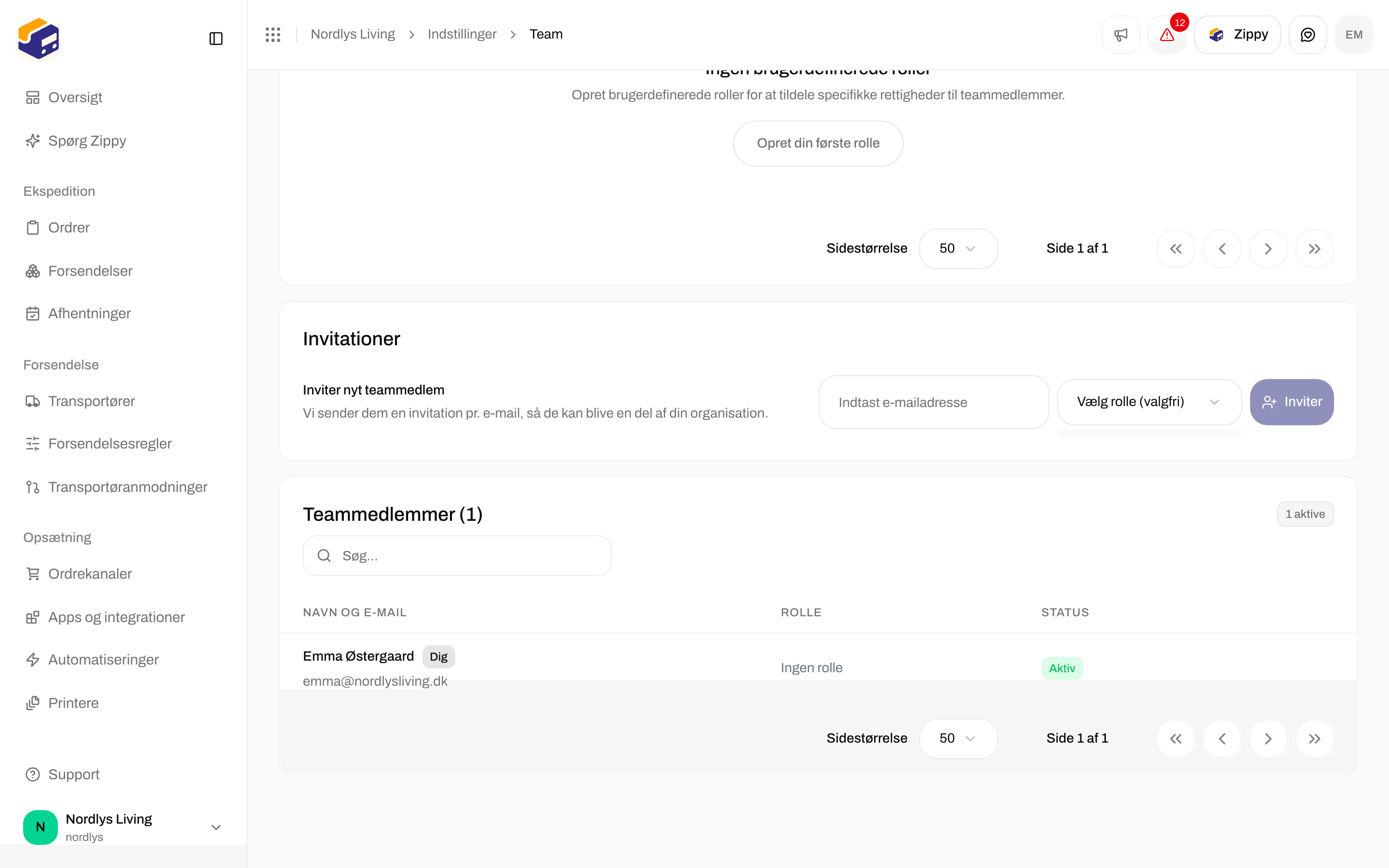This screenshot has height=868, width=1389.
Task: Click Indstillinger breadcrumb
Action: click(x=462, y=34)
